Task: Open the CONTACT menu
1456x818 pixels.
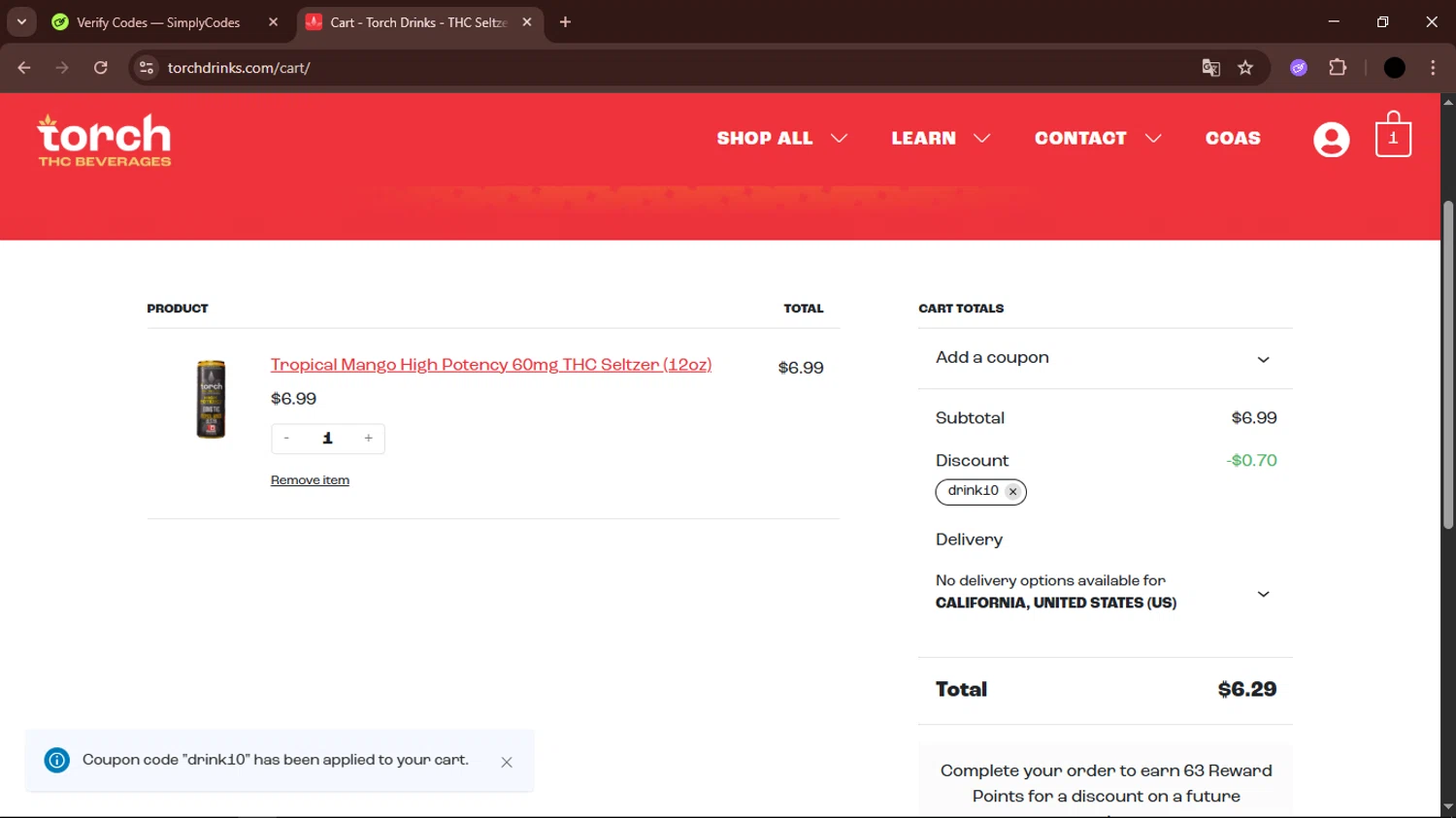Action: pyautogui.click(x=1080, y=139)
